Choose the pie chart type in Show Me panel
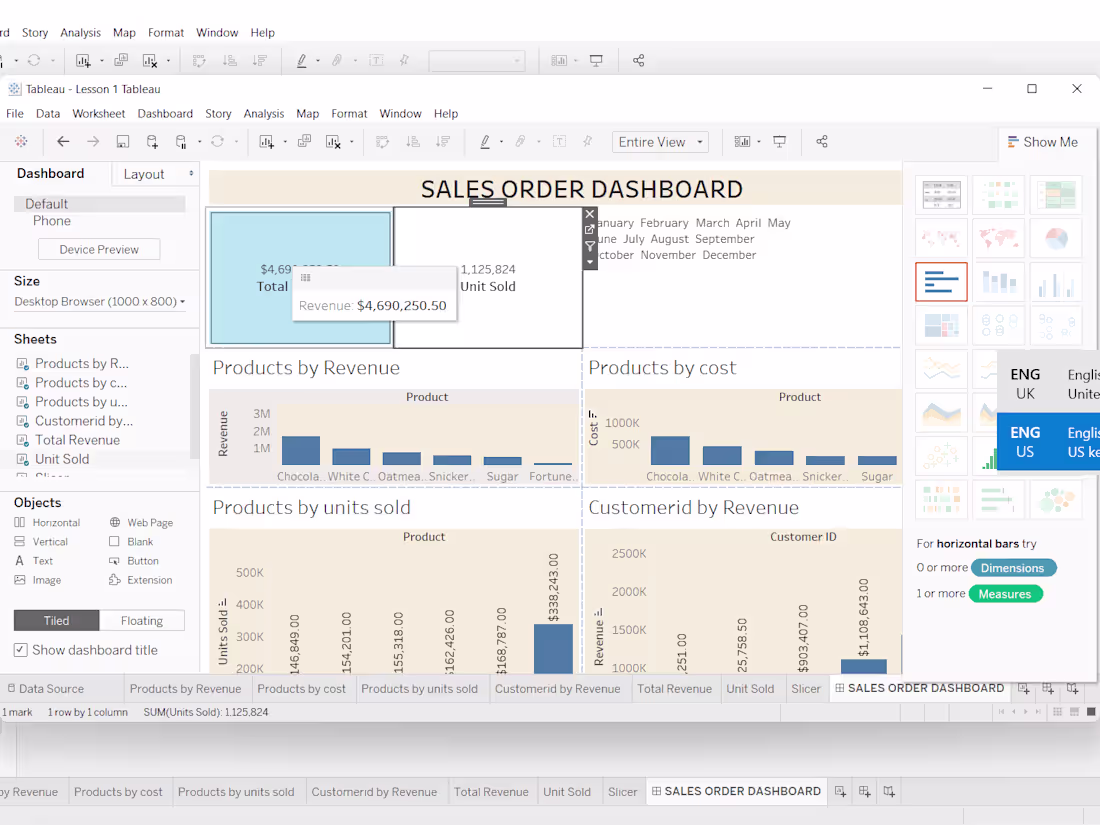 [x=1056, y=238]
